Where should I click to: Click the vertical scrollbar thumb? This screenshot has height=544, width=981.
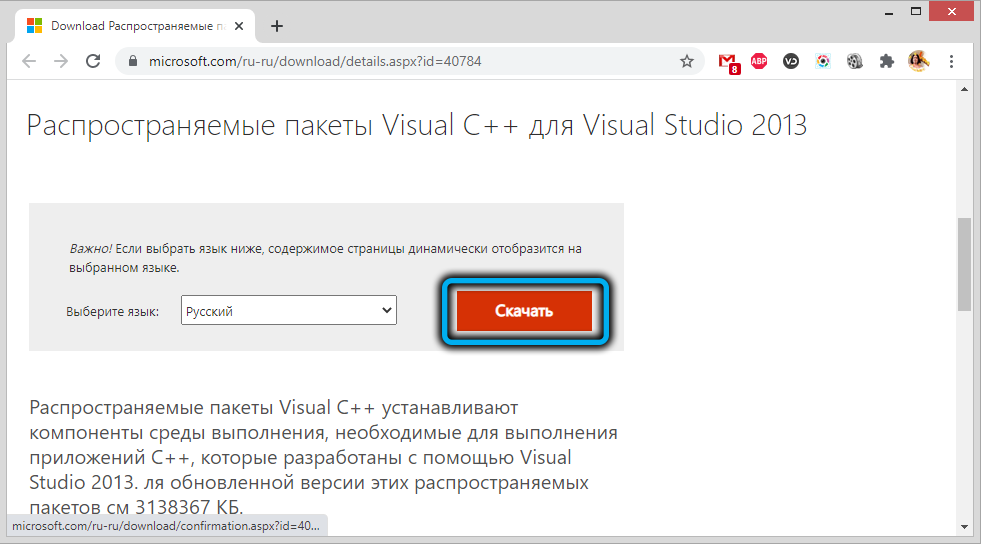coord(964,264)
